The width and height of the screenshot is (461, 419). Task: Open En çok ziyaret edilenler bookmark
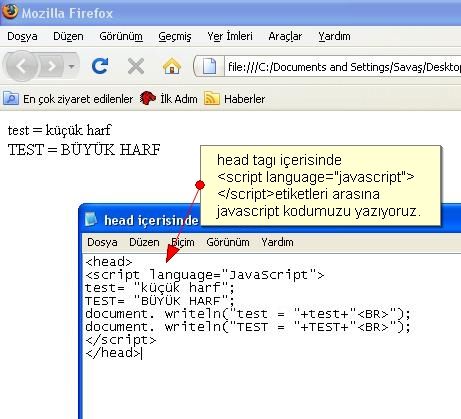[78, 99]
